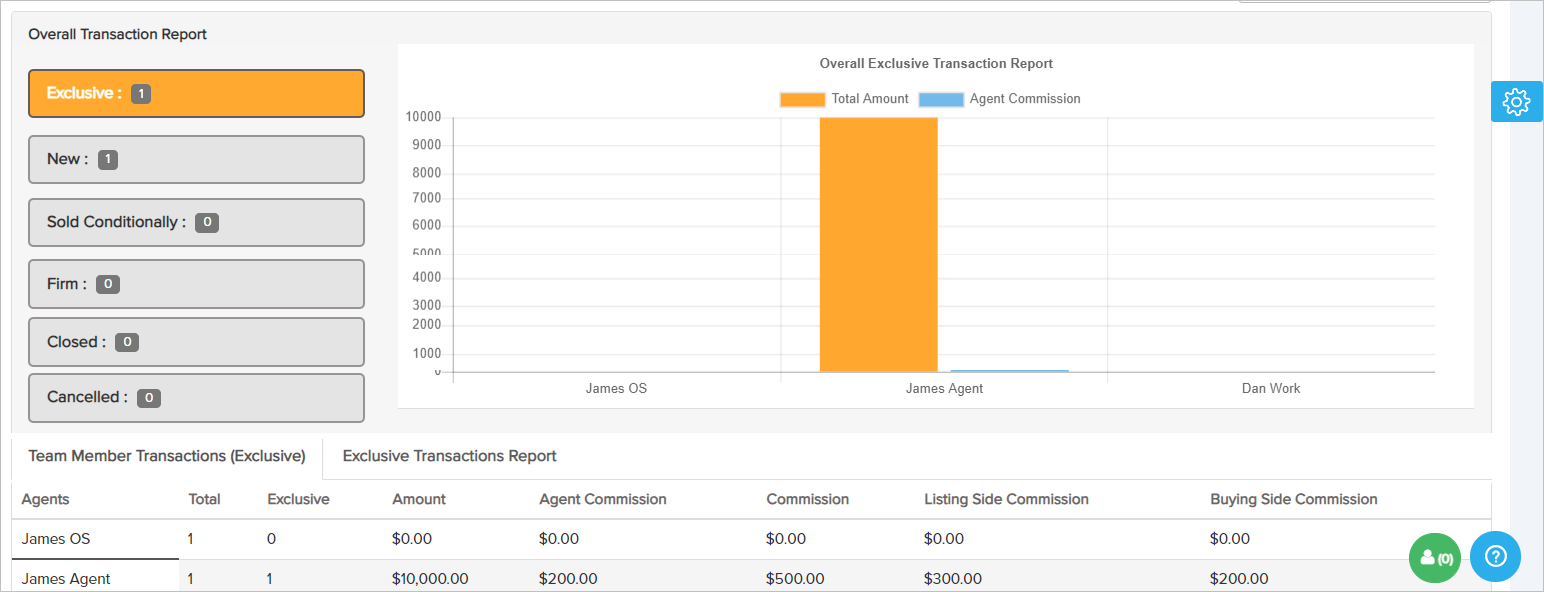The width and height of the screenshot is (1544, 592).
Task: Show Closed transactions
Action: [x=196, y=342]
